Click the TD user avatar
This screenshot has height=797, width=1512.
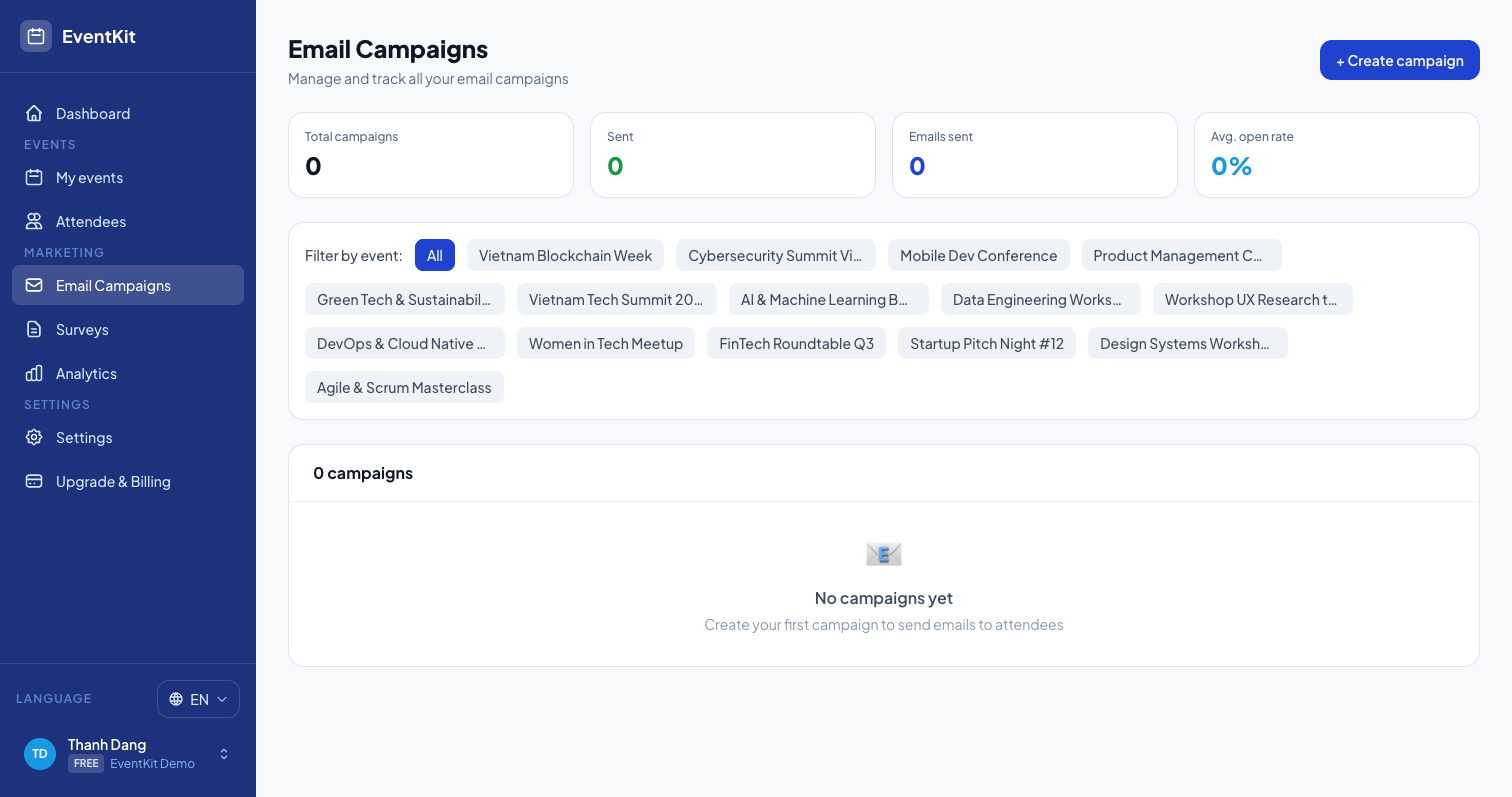[40, 754]
